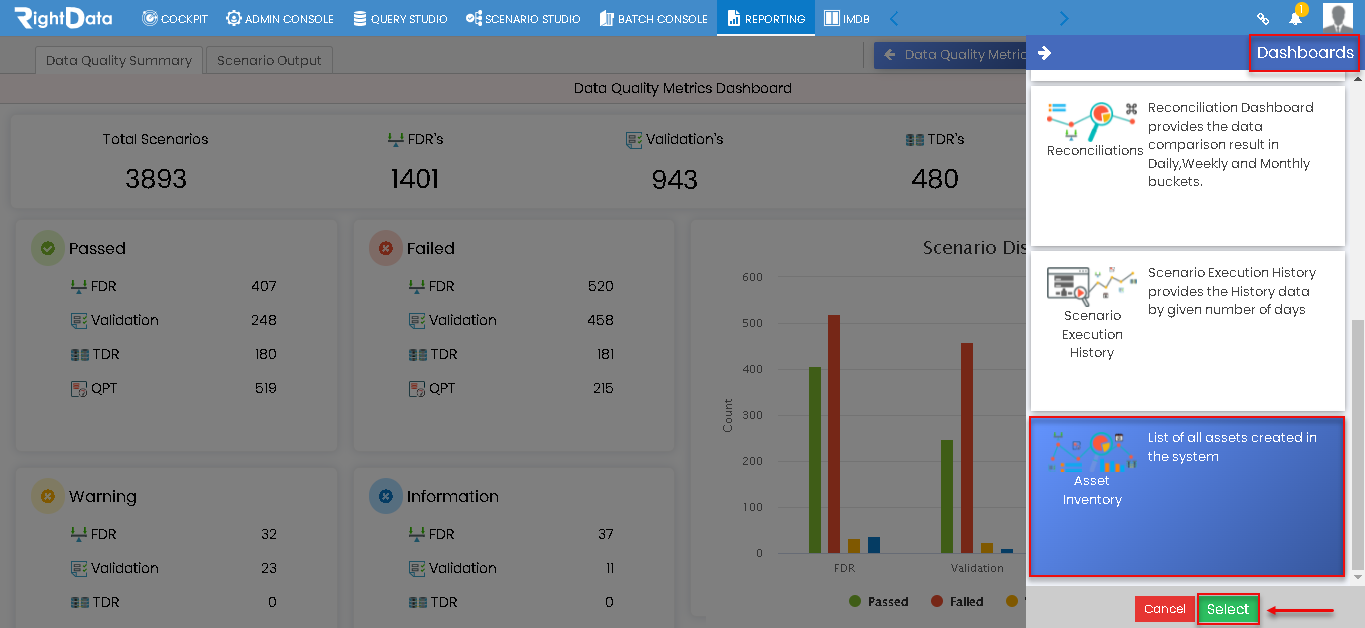The image size is (1365, 628).
Task: Click the Scenario Execution History icon
Action: 1092,286
